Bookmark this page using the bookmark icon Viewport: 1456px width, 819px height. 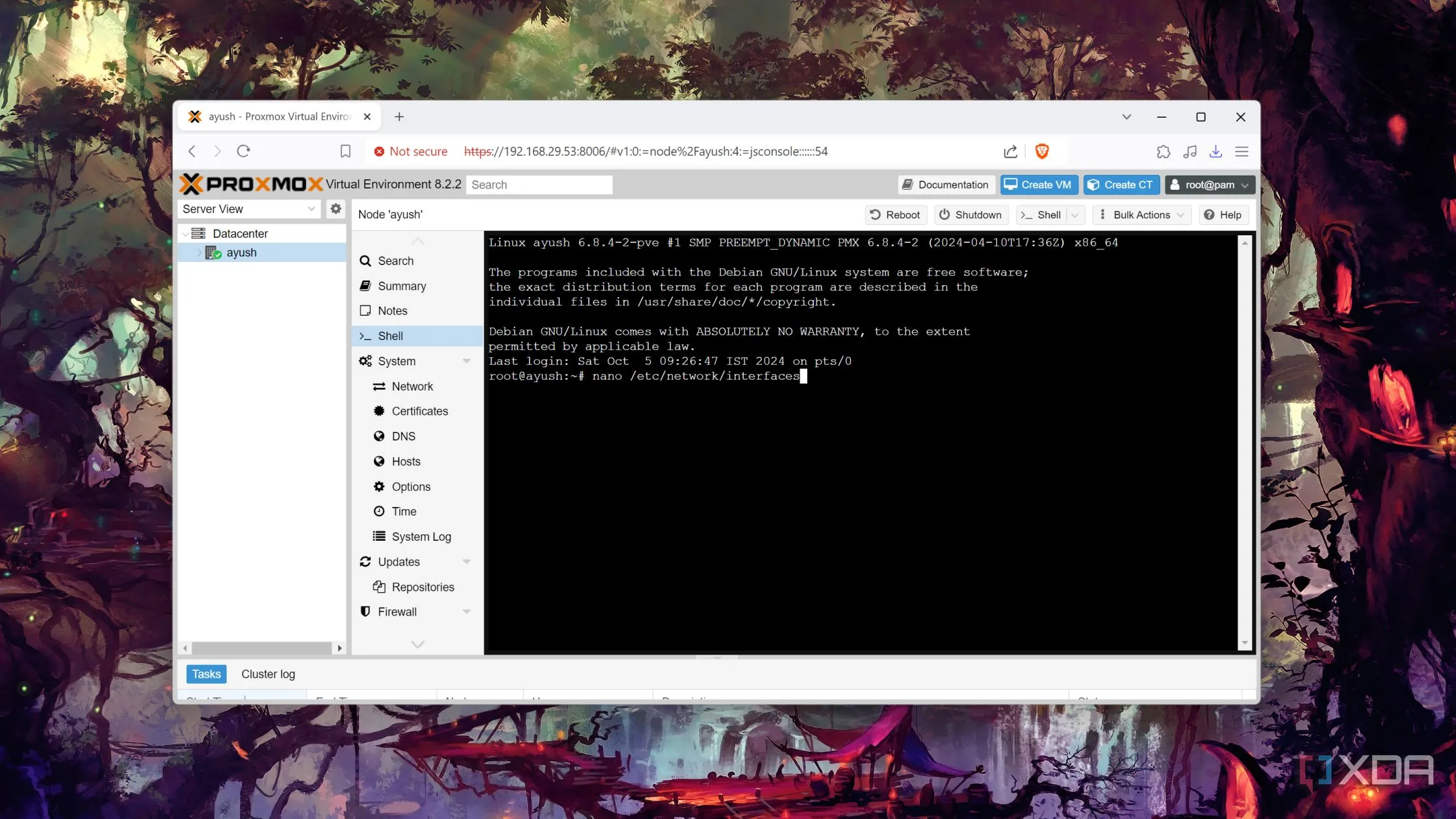click(x=345, y=151)
